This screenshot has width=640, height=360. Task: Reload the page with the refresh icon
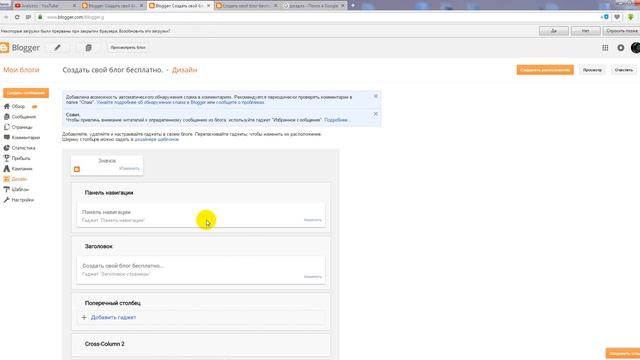(17, 17)
